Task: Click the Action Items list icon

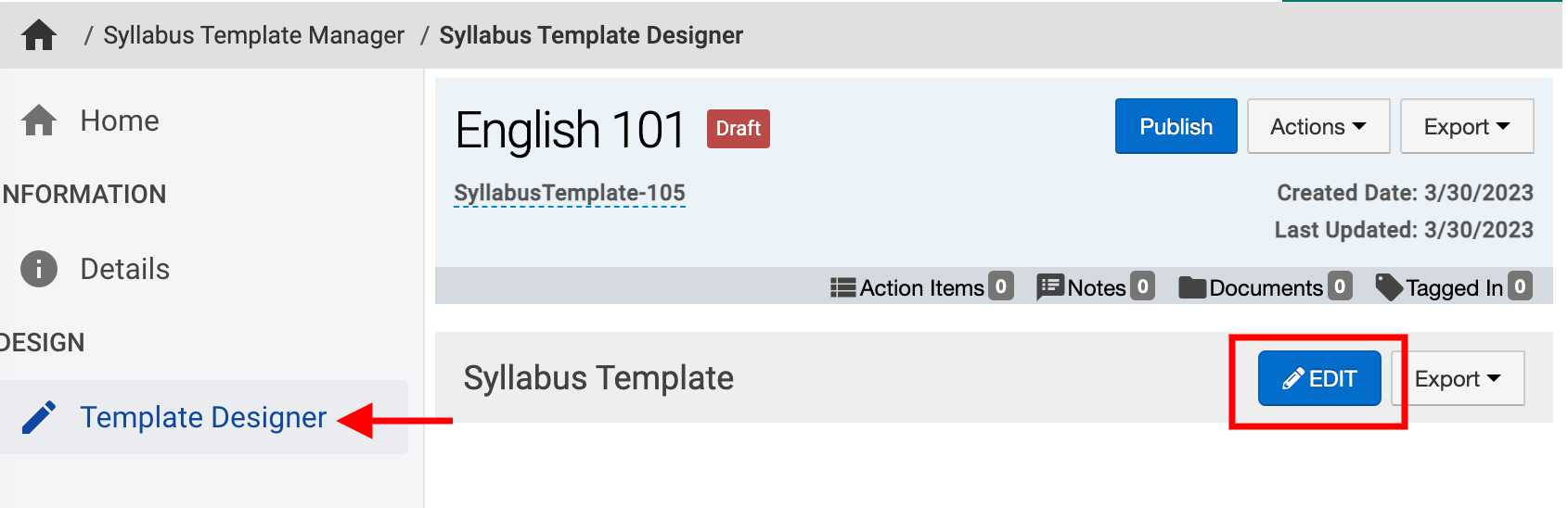Action: [842, 287]
